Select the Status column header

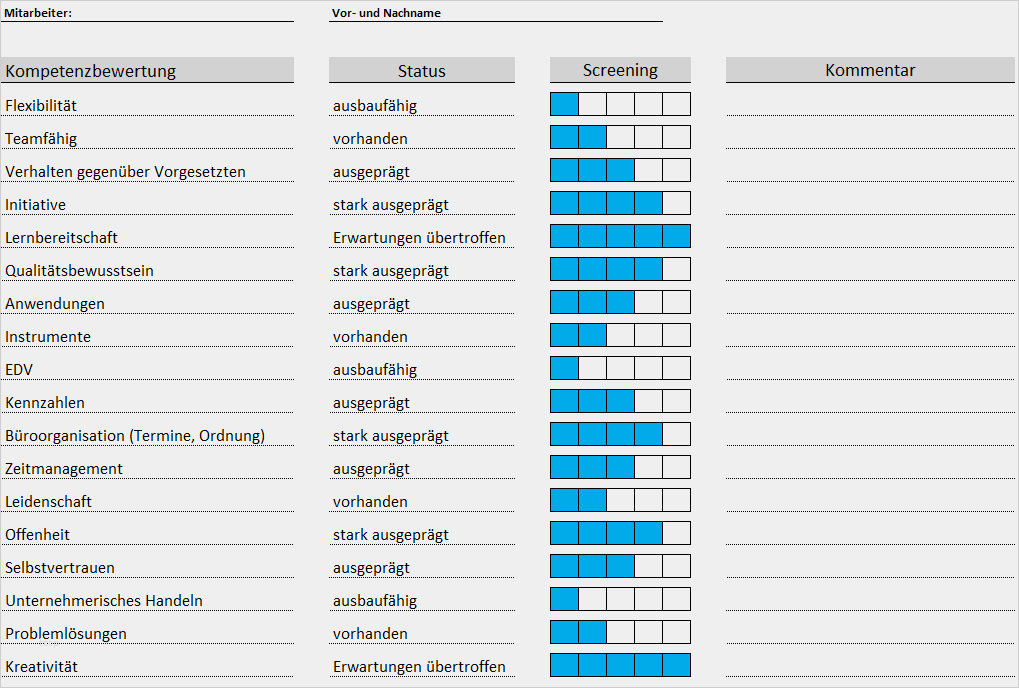[x=421, y=71]
